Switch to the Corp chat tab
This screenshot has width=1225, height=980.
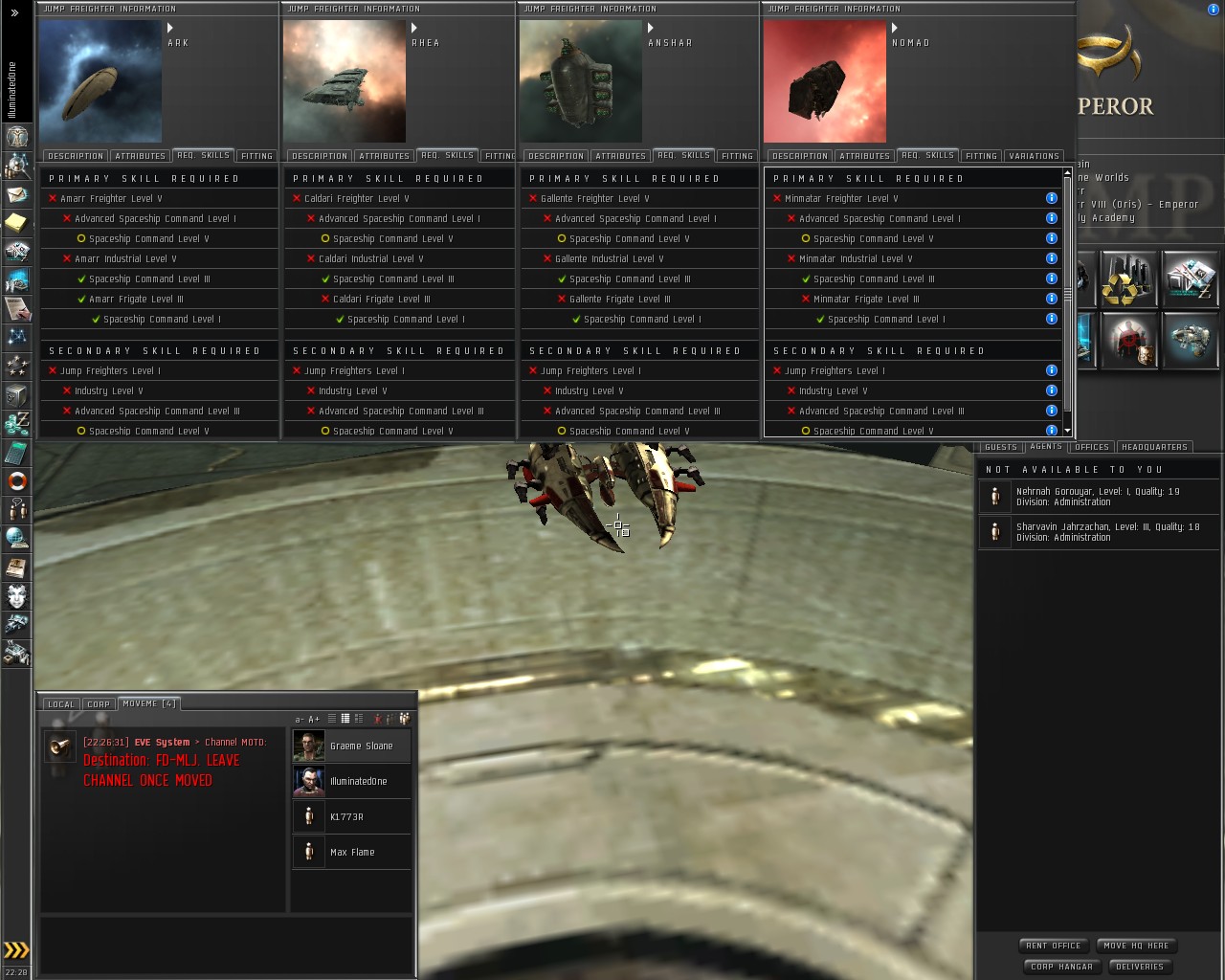pos(99,704)
